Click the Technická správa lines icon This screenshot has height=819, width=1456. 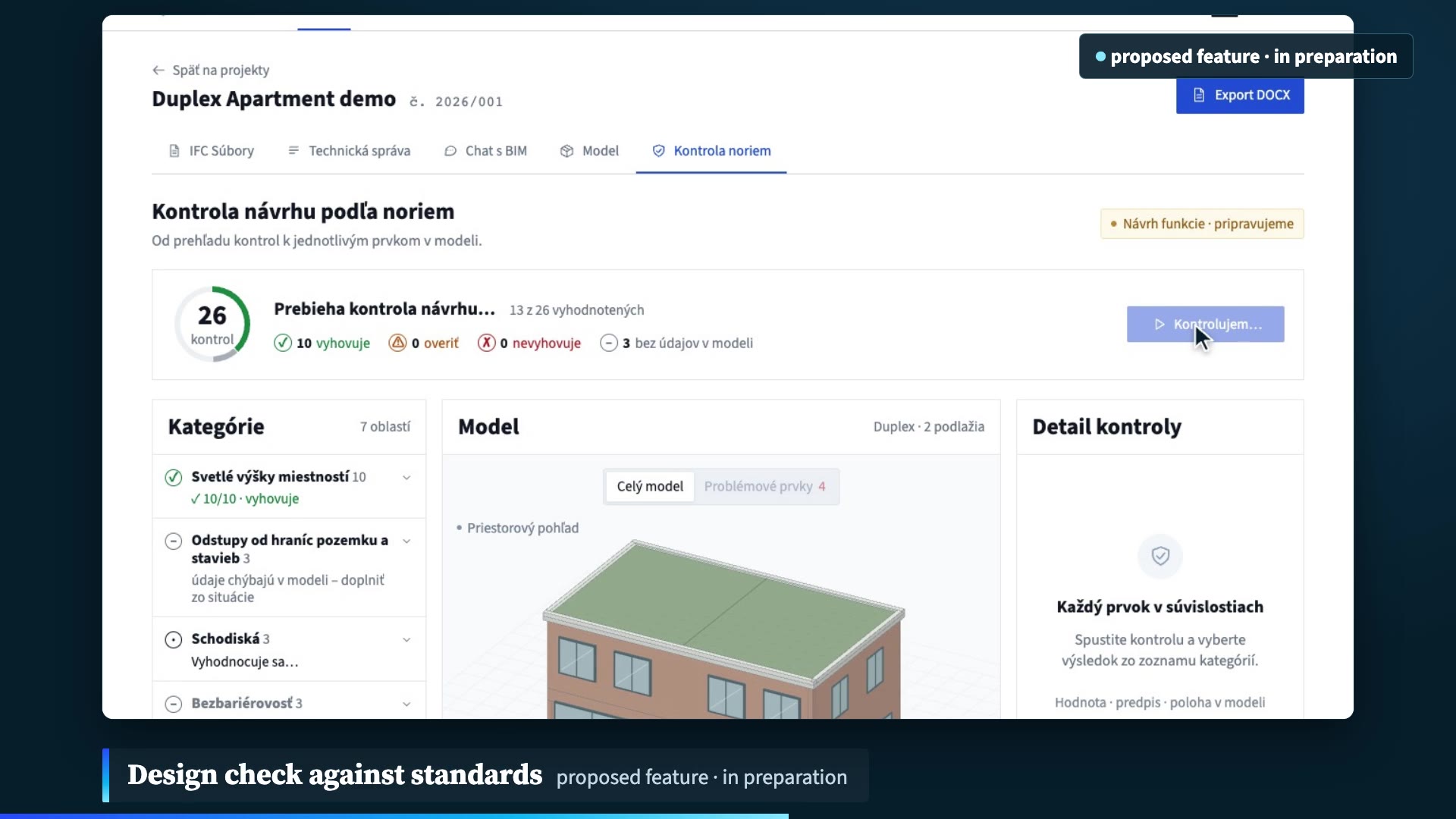(293, 151)
